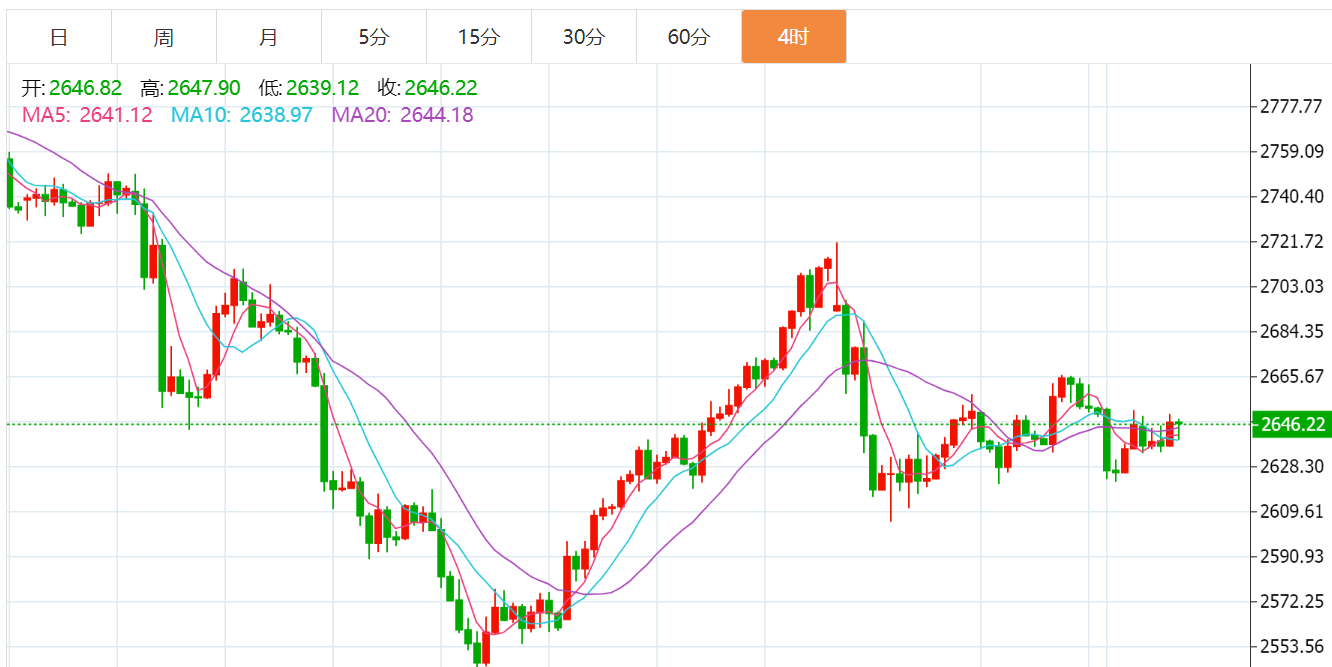Click the close price readout 收:2646.22

pos(427,88)
